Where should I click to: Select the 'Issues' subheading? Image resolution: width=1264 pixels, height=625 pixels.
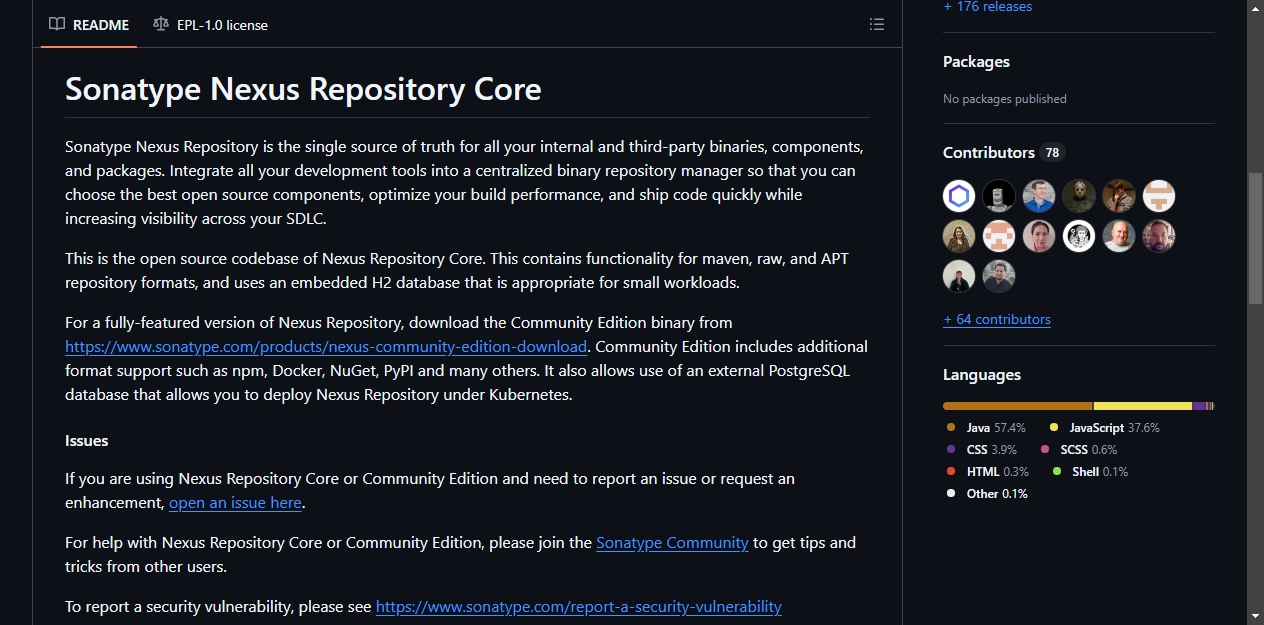pyautogui.click(x=87, y=441)
